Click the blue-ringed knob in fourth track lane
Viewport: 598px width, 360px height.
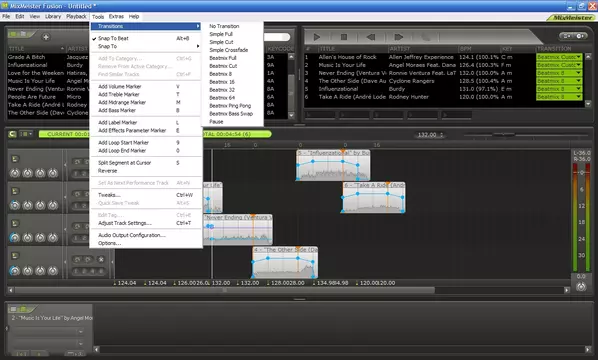[14, 271]
